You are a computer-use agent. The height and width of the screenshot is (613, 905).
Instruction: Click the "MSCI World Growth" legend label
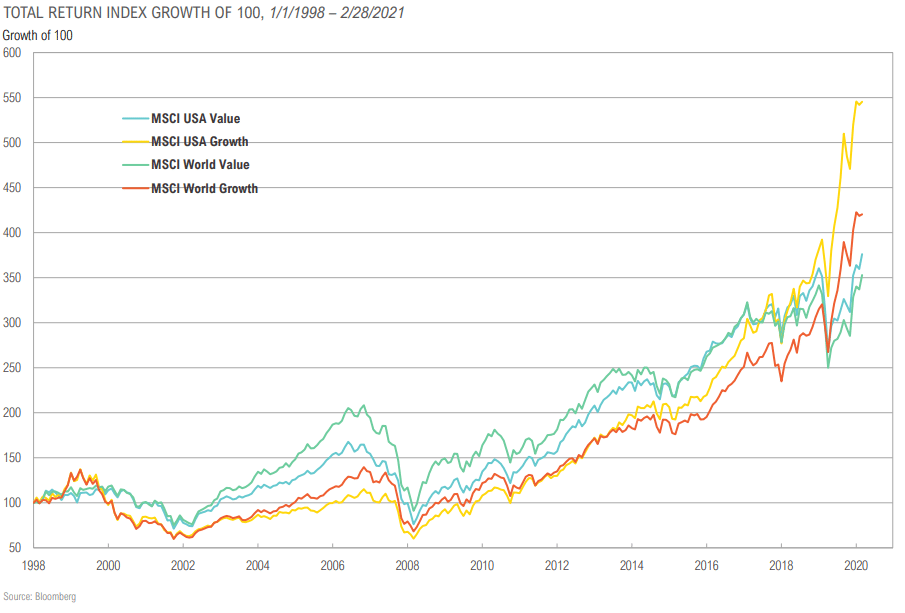204,188
